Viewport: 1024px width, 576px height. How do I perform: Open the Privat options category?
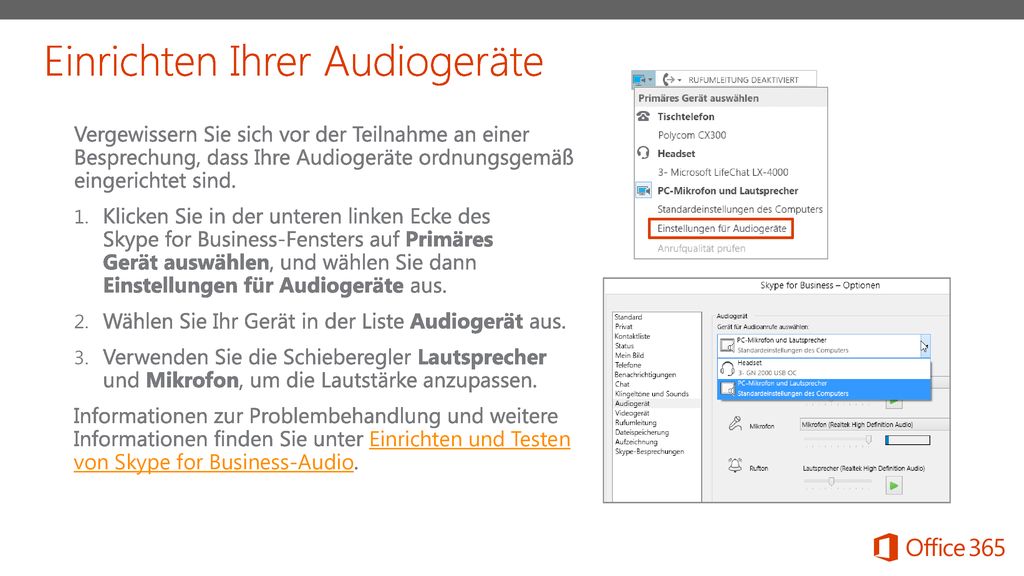[x=624, y=327]
